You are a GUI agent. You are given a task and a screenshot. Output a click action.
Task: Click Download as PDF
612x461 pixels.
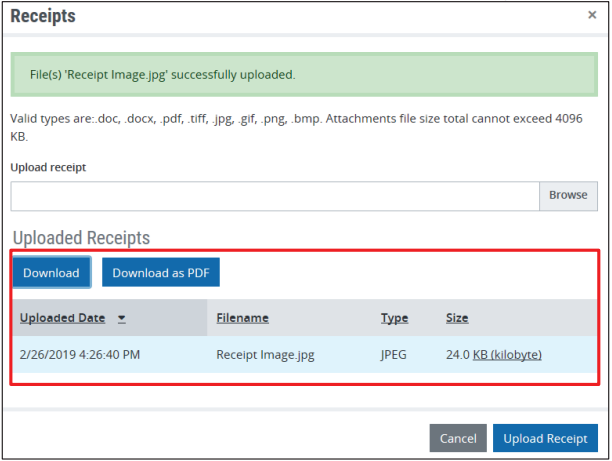[160, 273]
